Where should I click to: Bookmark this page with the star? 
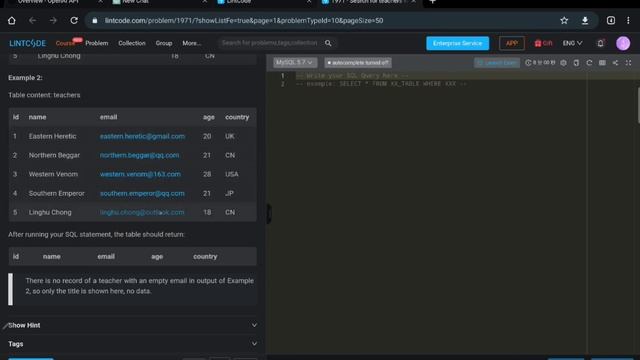564,20
